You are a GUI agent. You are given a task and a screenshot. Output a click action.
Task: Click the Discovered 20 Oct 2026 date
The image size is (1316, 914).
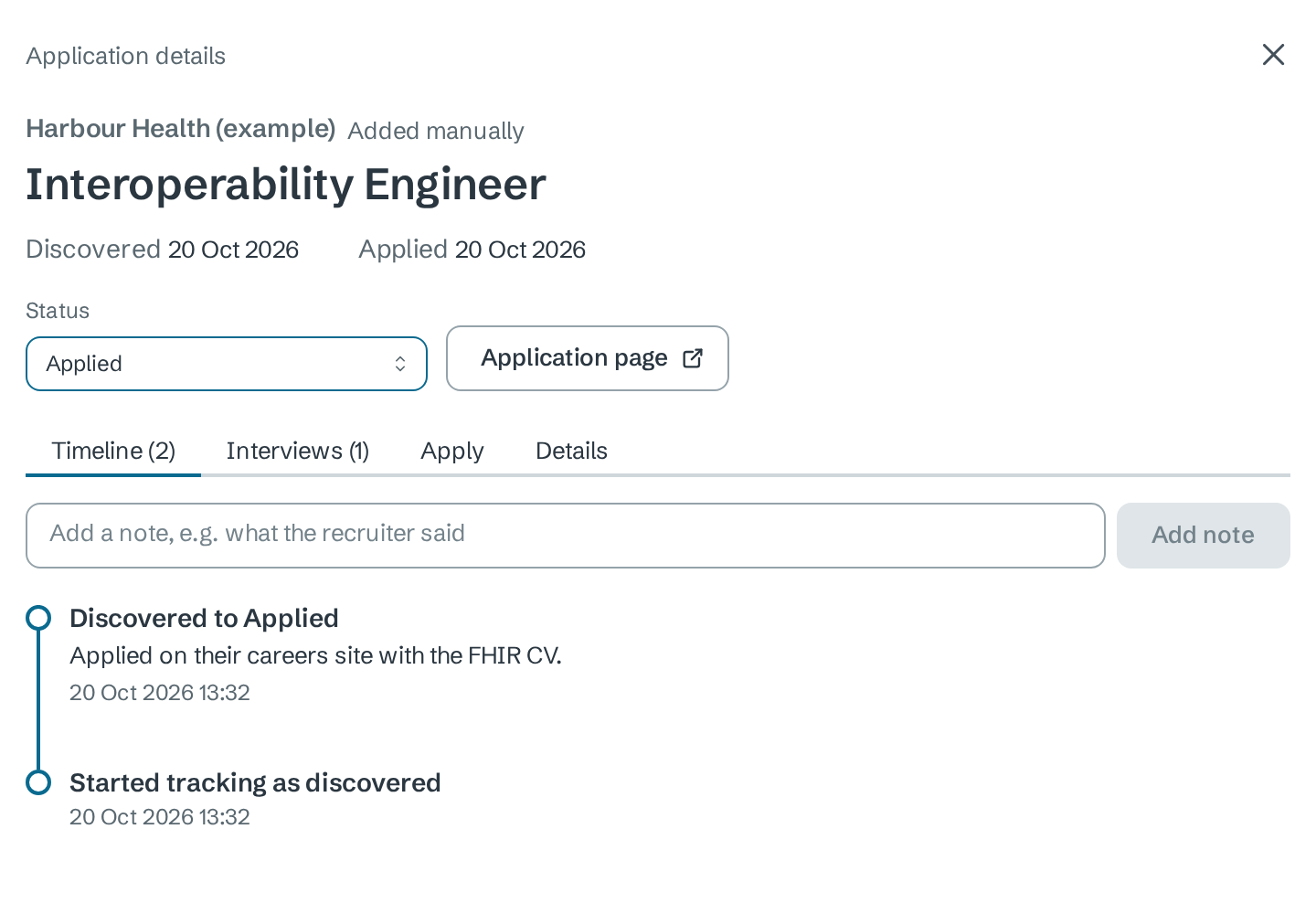[x=163, y=250]
